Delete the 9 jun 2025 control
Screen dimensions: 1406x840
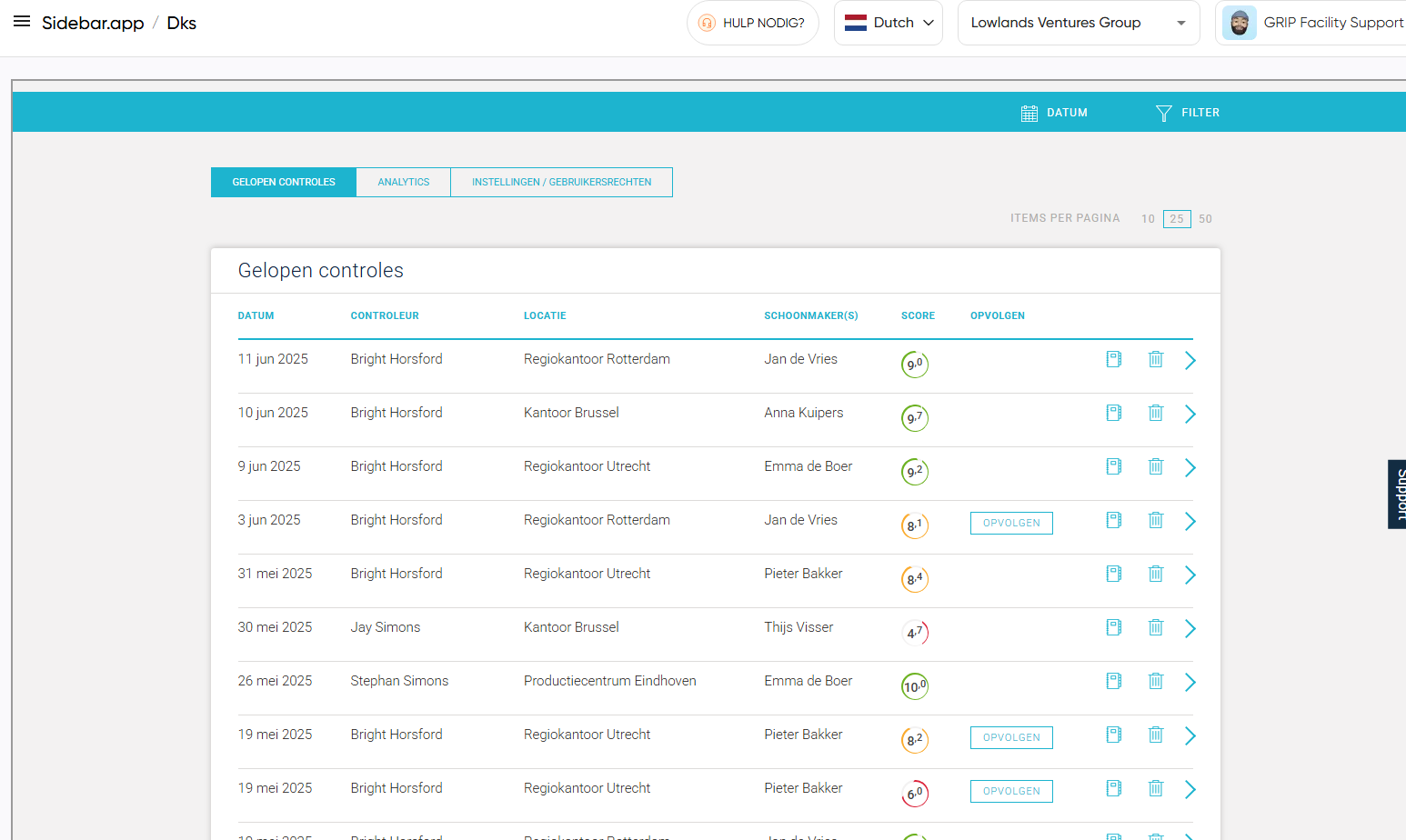(x=1156, y=466)
